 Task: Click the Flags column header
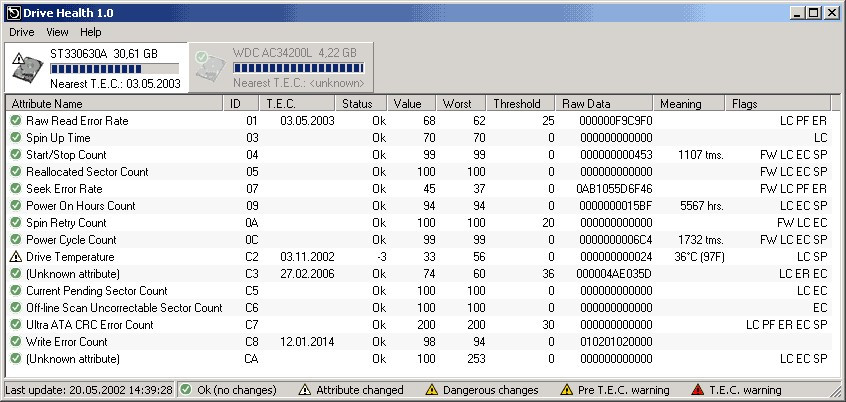pyautogui.click(x=778, y=104)
